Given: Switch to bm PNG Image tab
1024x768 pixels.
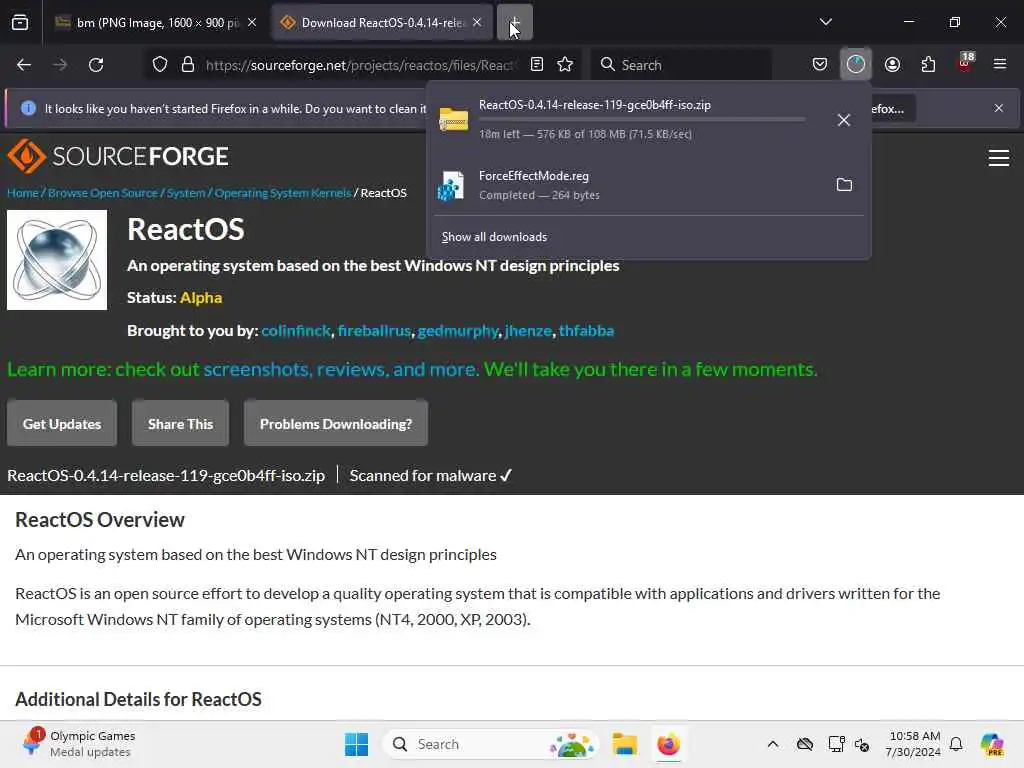Looking at the screenshot, I should click(x=149, y=23).
